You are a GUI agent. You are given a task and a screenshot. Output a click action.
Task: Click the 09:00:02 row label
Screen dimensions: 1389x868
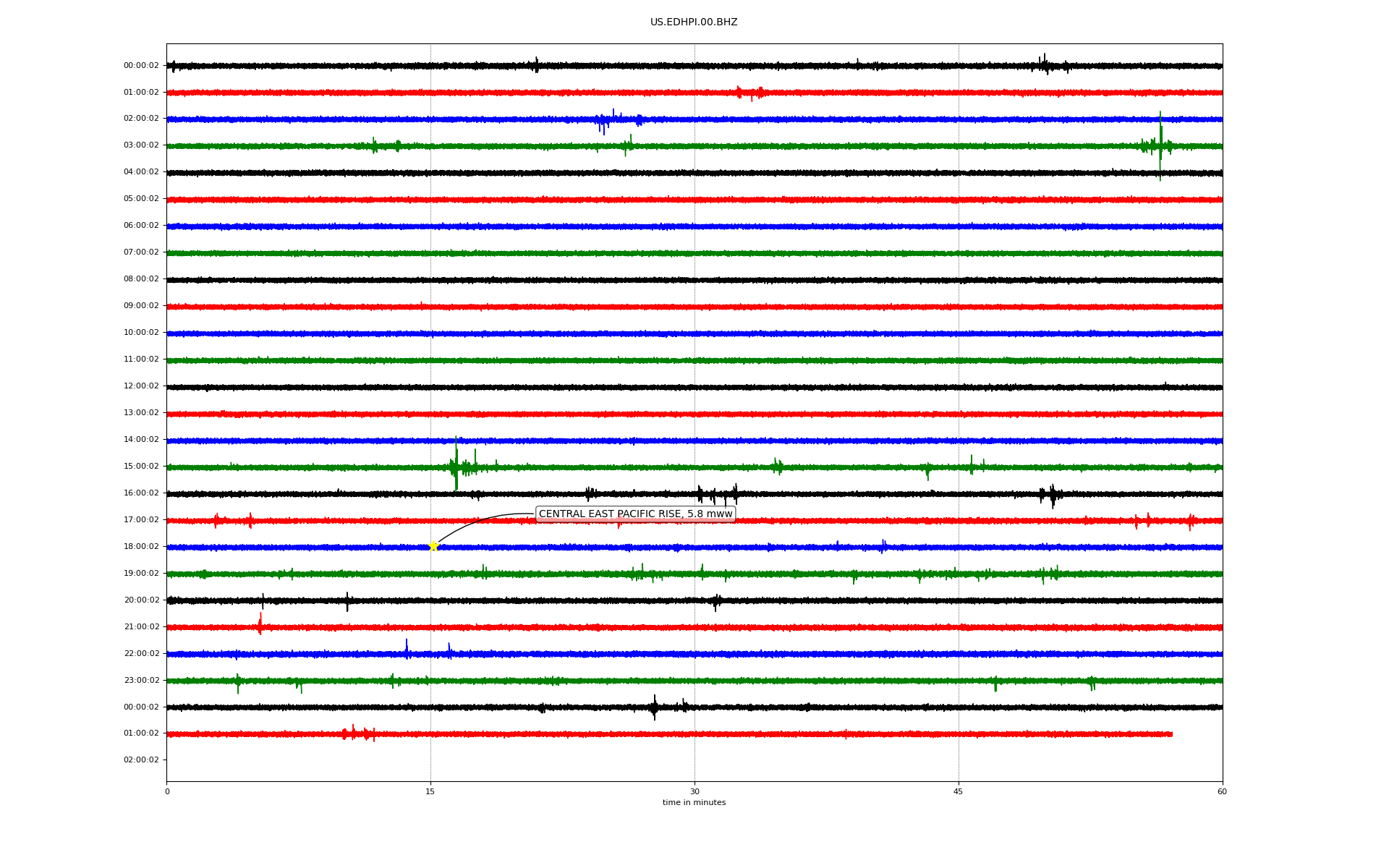141,306
